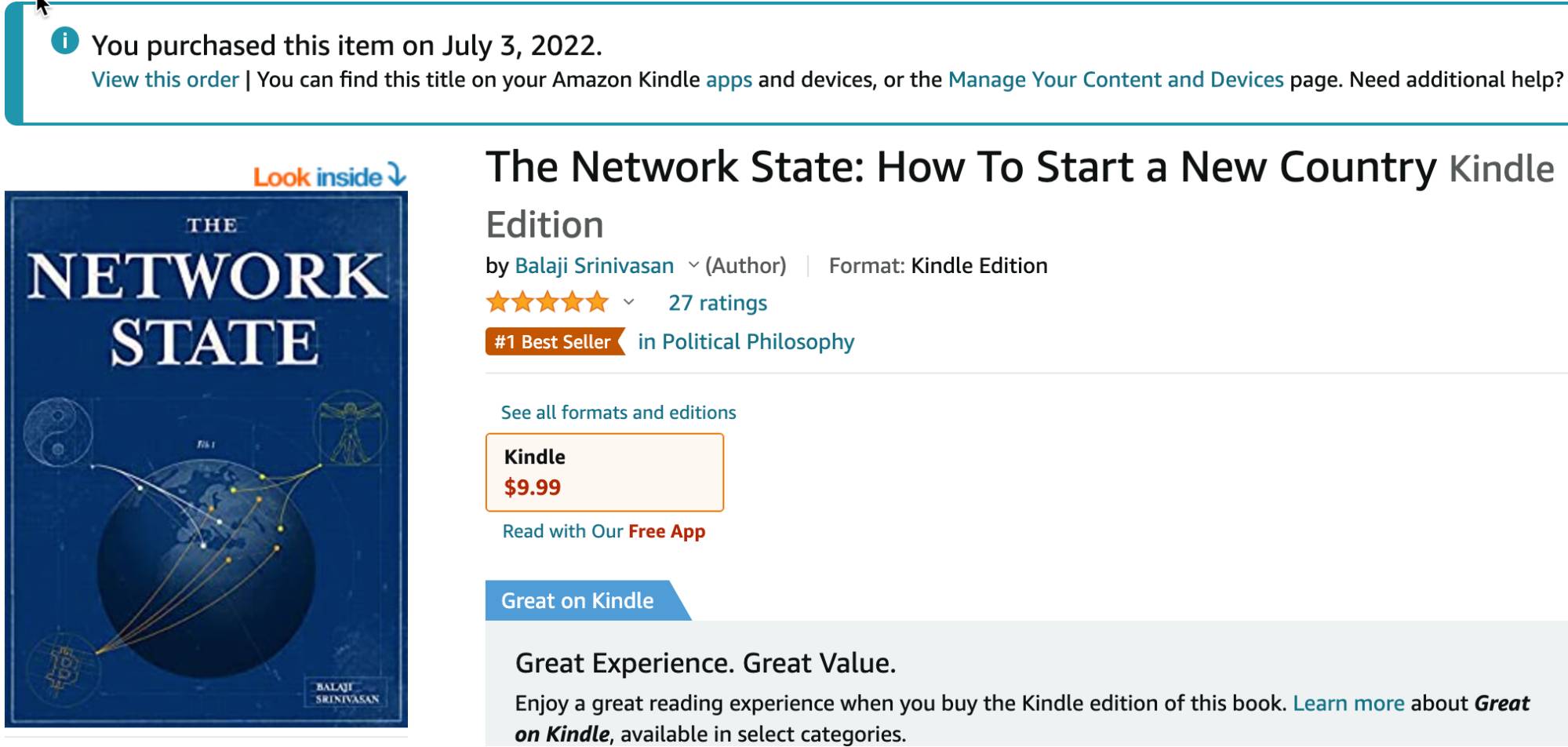The image size is (1568, 747).
Task: Open Manage Your Content and Devices
Action: [1115, 80]
